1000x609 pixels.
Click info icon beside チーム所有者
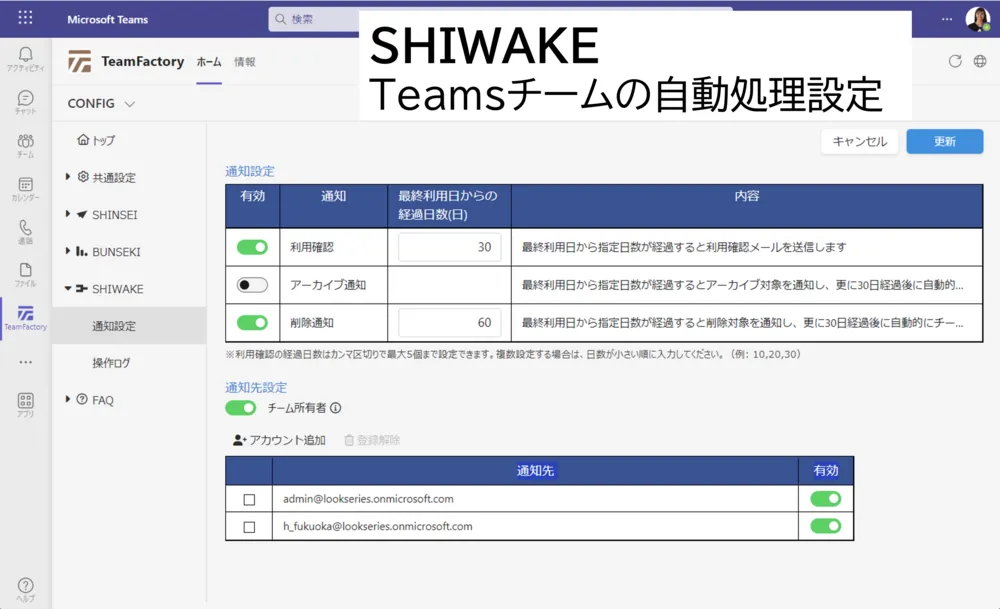(x=335, y=407)
